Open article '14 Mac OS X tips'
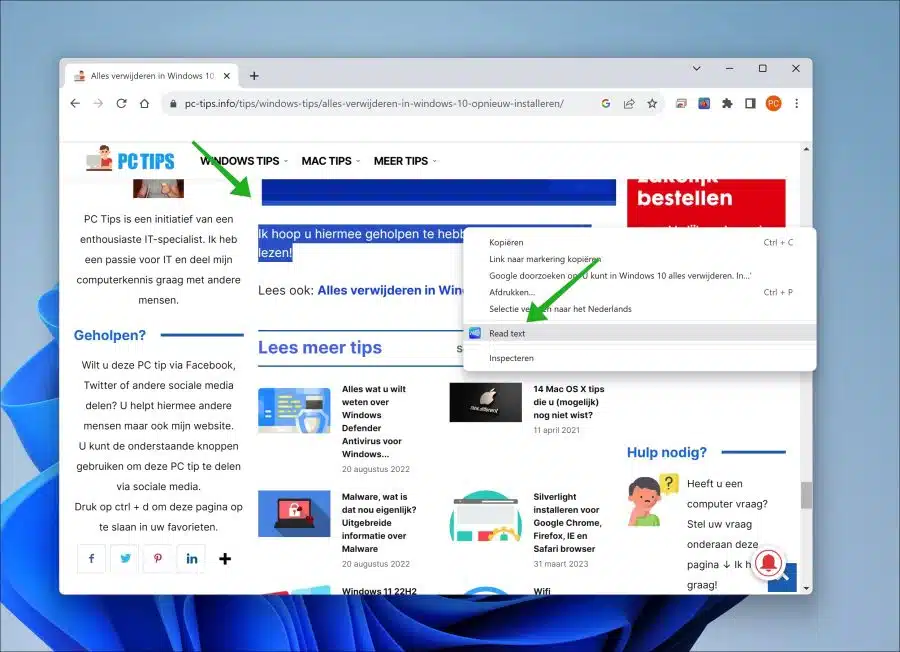Viewport: 900px width, 652px height. [x=568, y=402]
